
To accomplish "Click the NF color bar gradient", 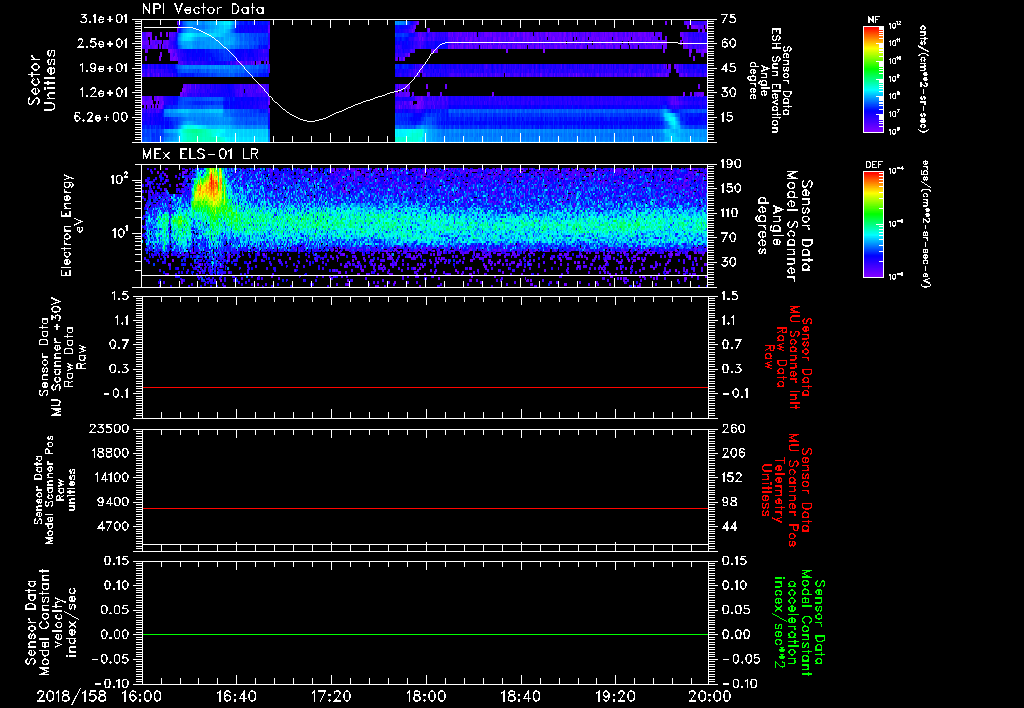I will click(x=874, y=78).
